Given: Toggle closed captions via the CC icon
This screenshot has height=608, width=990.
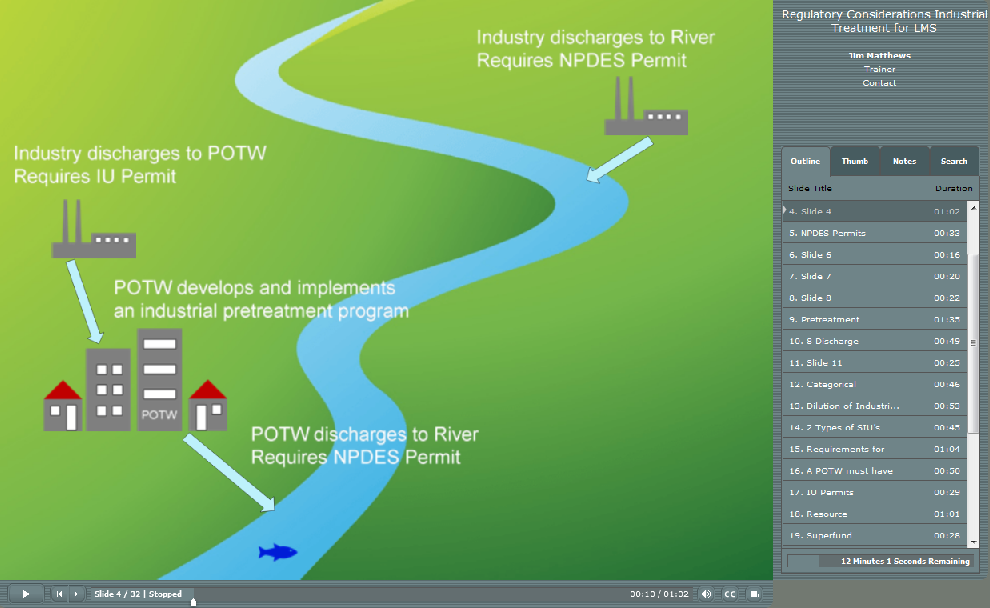Looking at the screenshot, I should coord(730,593).
